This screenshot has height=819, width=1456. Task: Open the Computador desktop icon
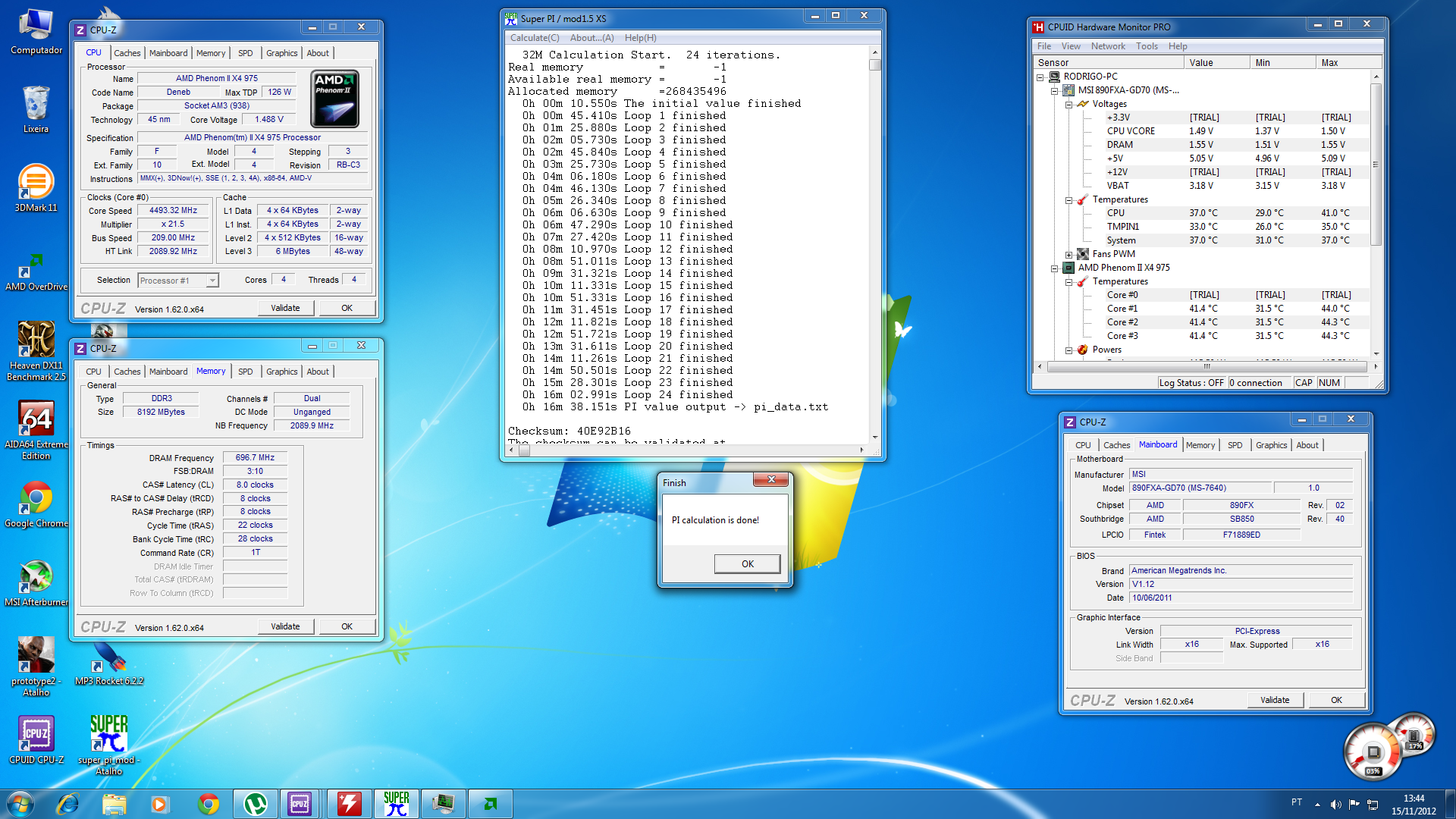pyautogui.click(x=36, y=32)
